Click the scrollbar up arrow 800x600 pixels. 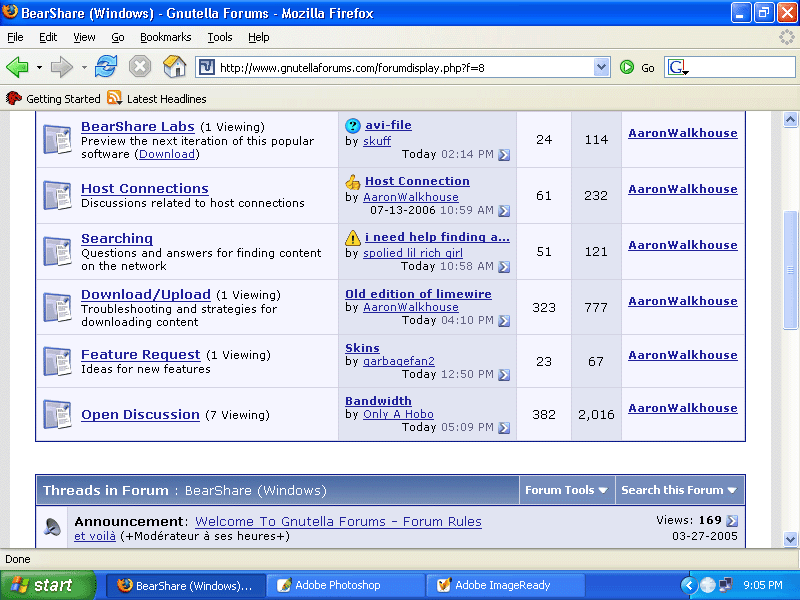790,120
